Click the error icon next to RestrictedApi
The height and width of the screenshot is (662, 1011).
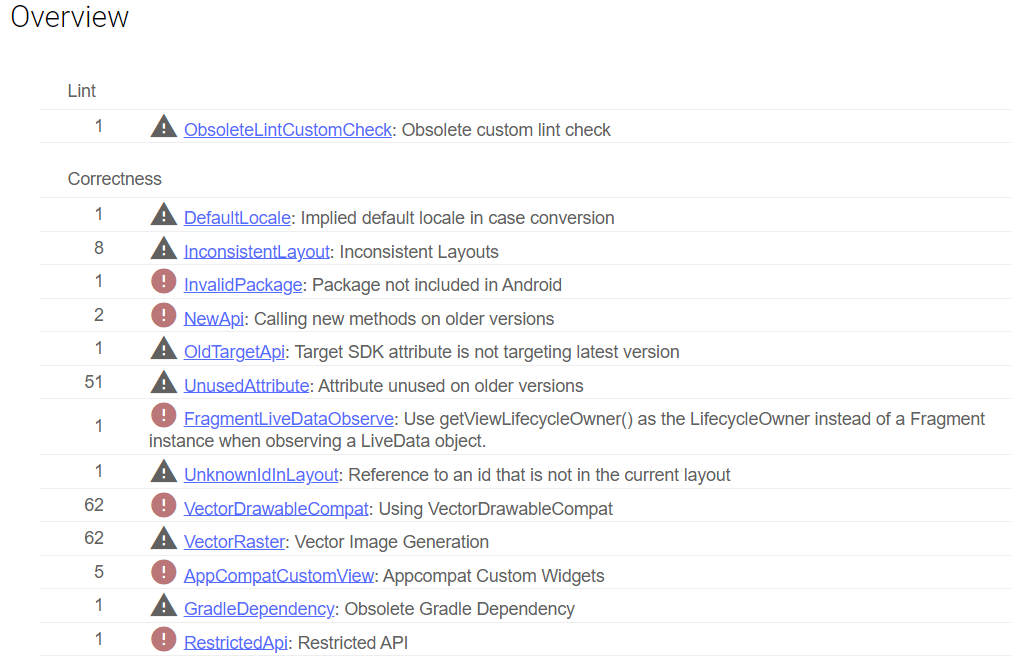click(x=163, y=640)
